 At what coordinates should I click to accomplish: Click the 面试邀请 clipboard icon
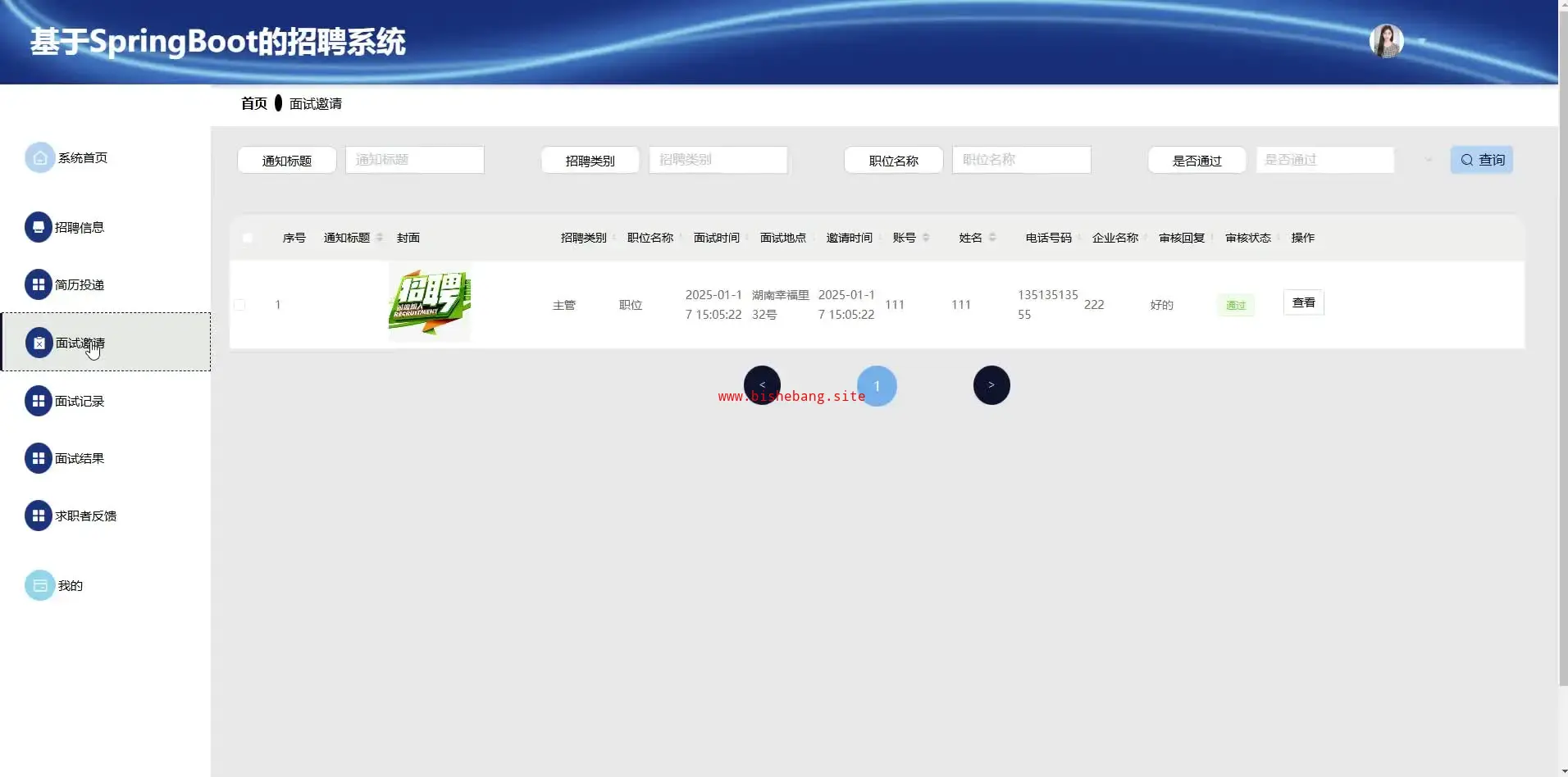tap(39, 343)
